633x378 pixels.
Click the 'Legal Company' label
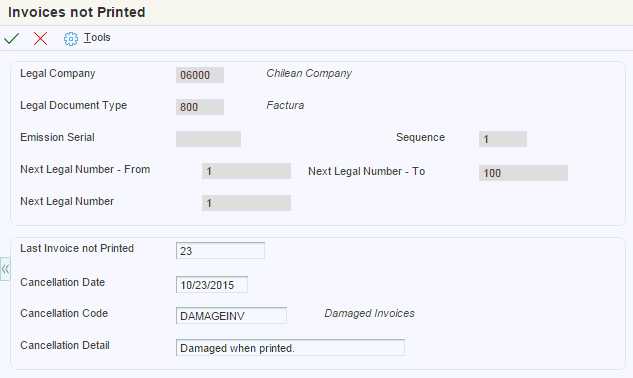pyautogui.click(x=58, y=74)
